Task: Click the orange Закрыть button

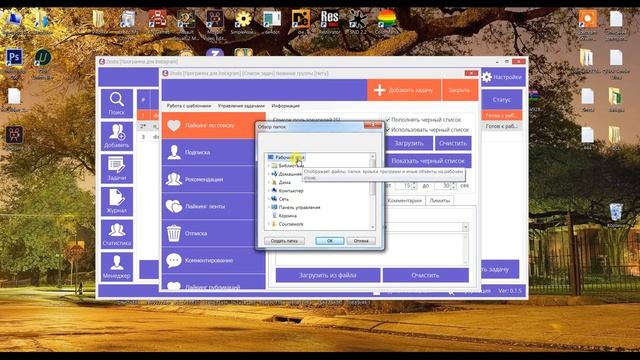Action: (459, 90)
